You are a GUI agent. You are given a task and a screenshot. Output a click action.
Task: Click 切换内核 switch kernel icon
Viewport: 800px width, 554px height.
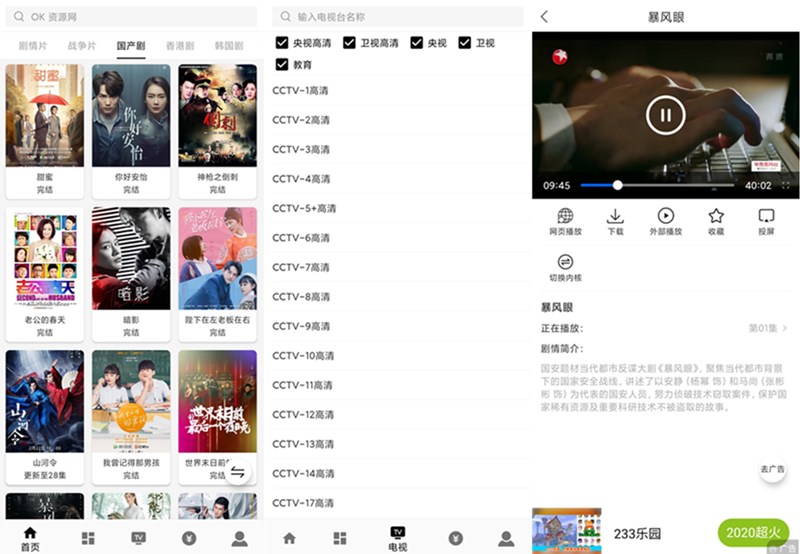(565, 268)
